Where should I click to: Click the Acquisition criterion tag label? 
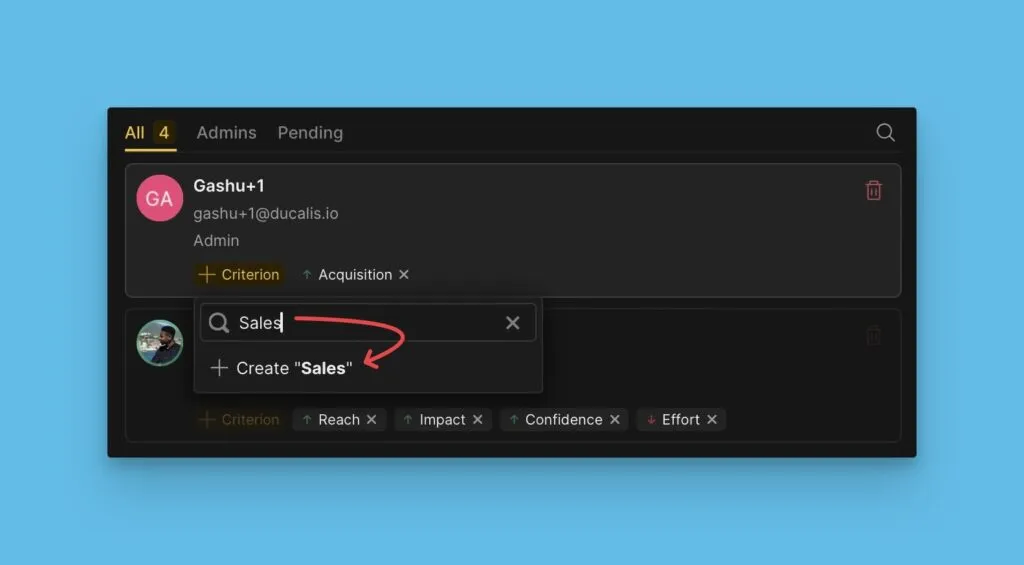(x=354, y=274)
